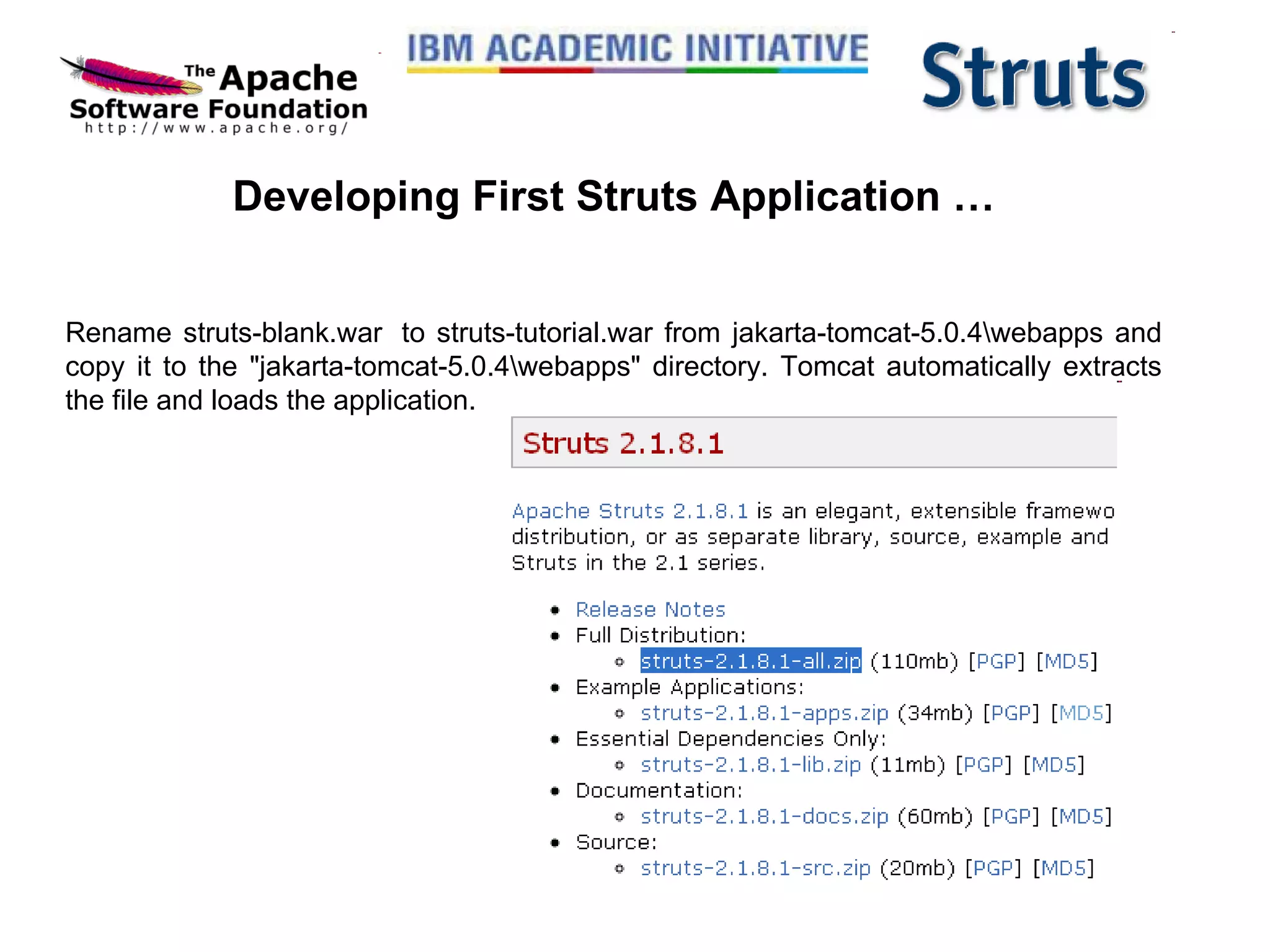Open PGP signature for struts-2.1.8.1-lib.zip
1270x952 pixels.
pos(983,765)
